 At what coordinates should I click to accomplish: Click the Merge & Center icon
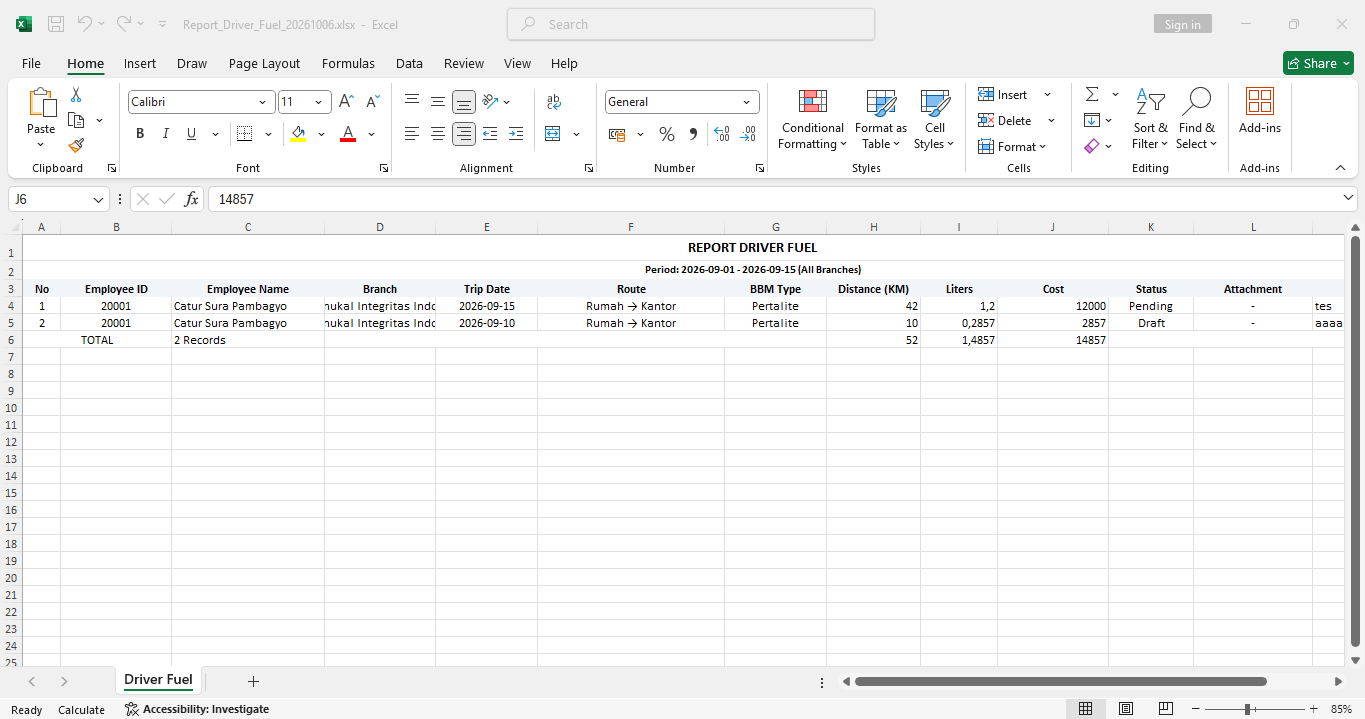pos(553,134)
